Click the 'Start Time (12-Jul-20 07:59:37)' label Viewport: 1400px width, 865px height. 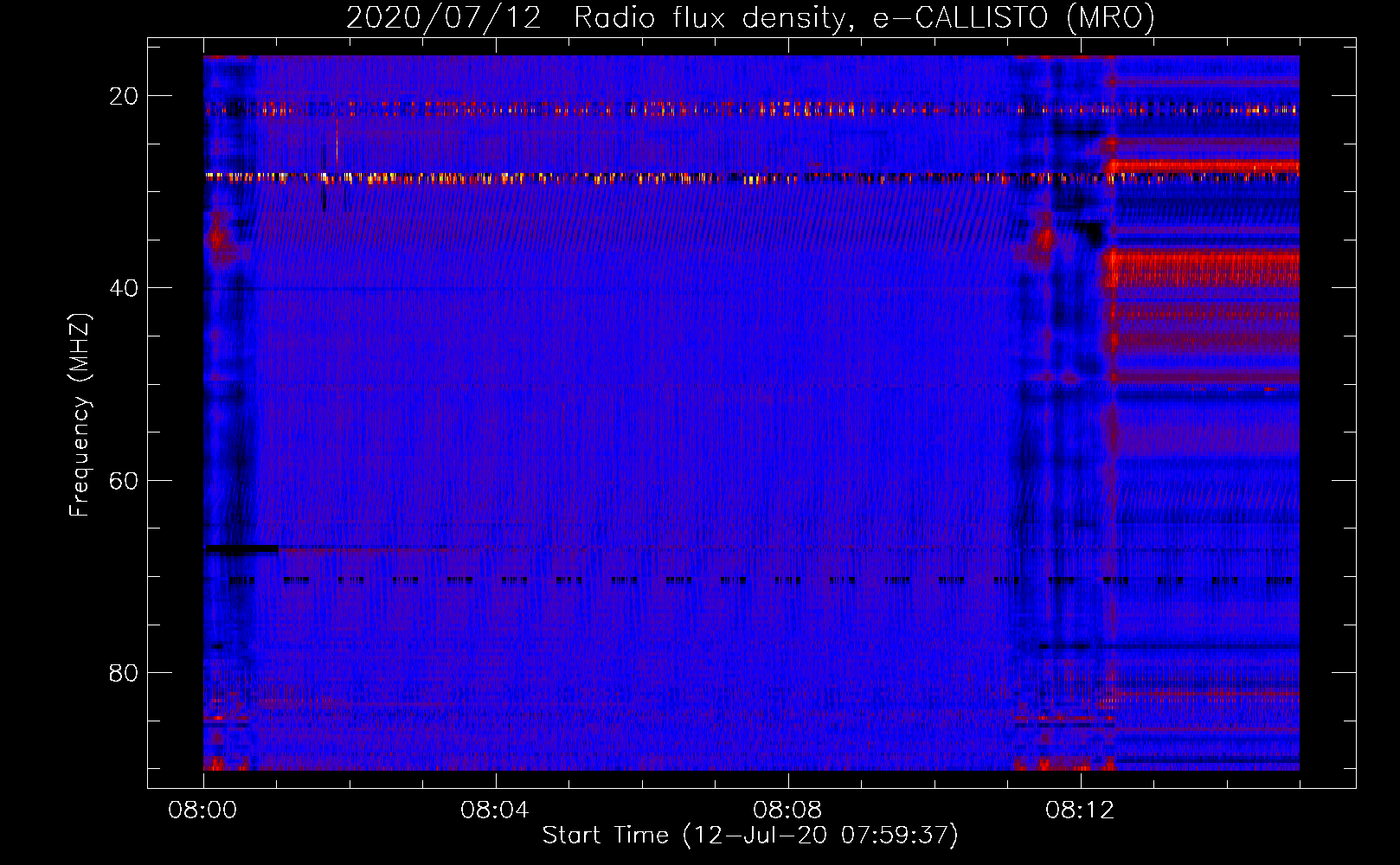point(750,836)
